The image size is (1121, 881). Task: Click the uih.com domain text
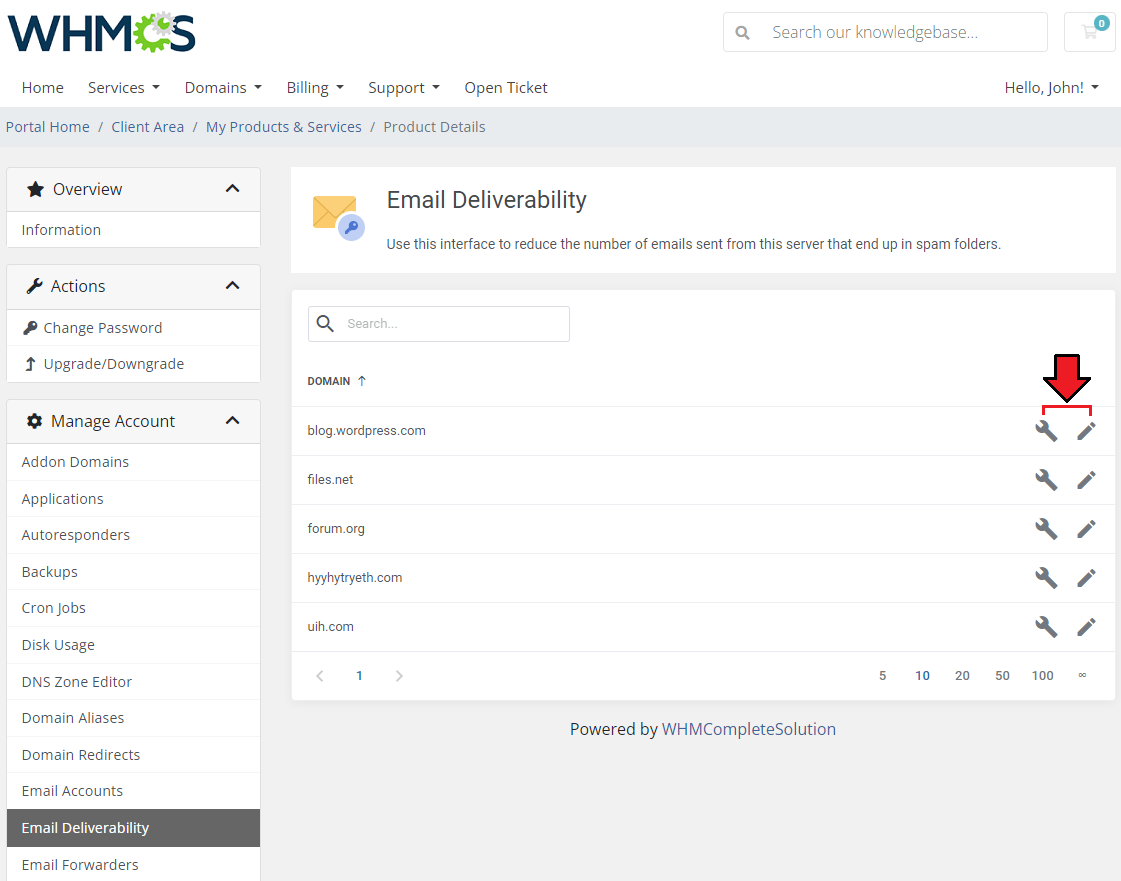click(x=330, y=626)
